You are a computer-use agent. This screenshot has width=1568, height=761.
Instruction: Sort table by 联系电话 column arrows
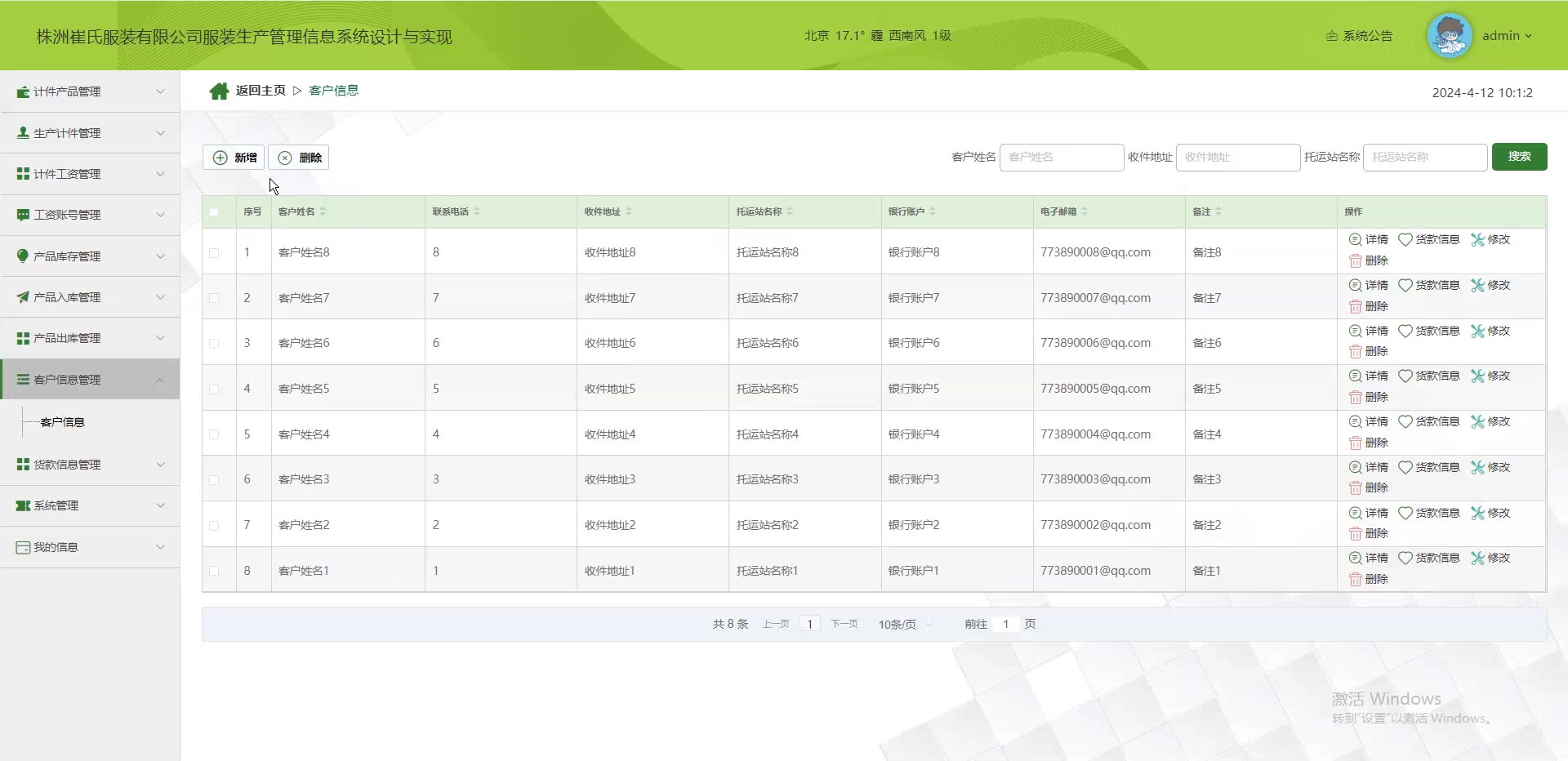tap(477, 211)
